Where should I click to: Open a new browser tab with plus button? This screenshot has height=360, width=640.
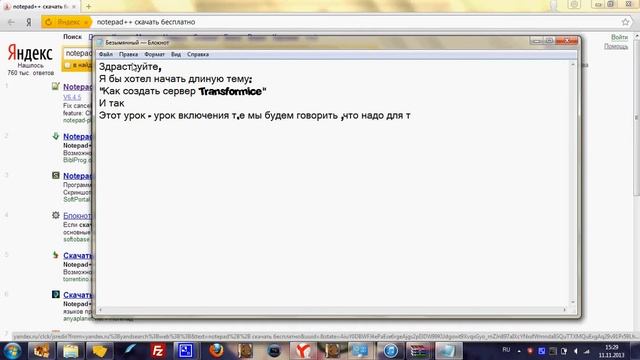(88, 7)
